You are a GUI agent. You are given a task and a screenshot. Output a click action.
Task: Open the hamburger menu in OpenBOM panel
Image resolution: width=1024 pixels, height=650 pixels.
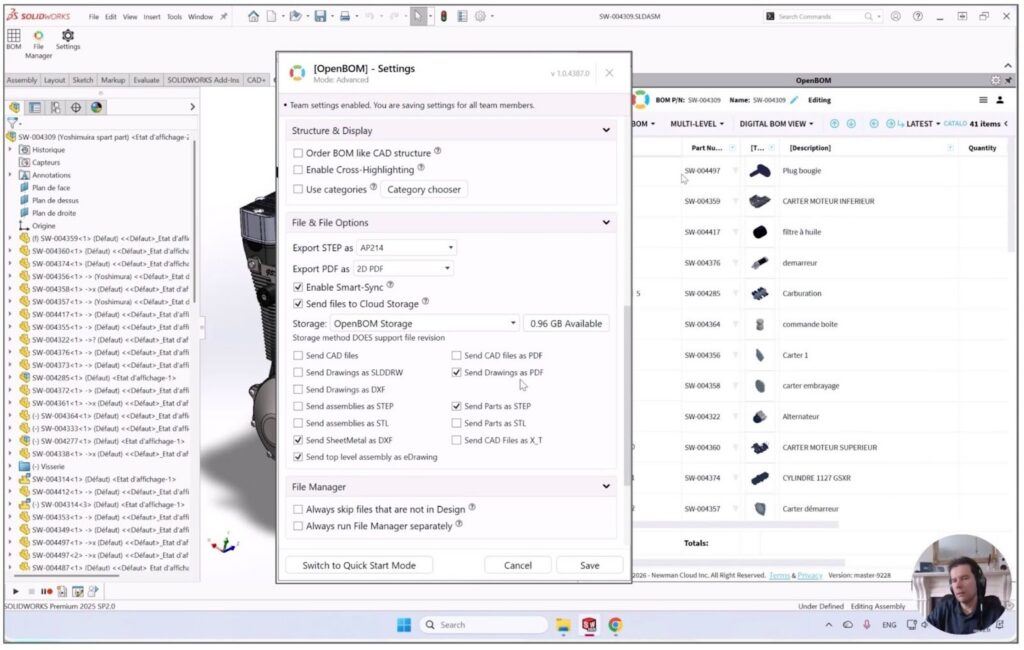coord(984,100)
